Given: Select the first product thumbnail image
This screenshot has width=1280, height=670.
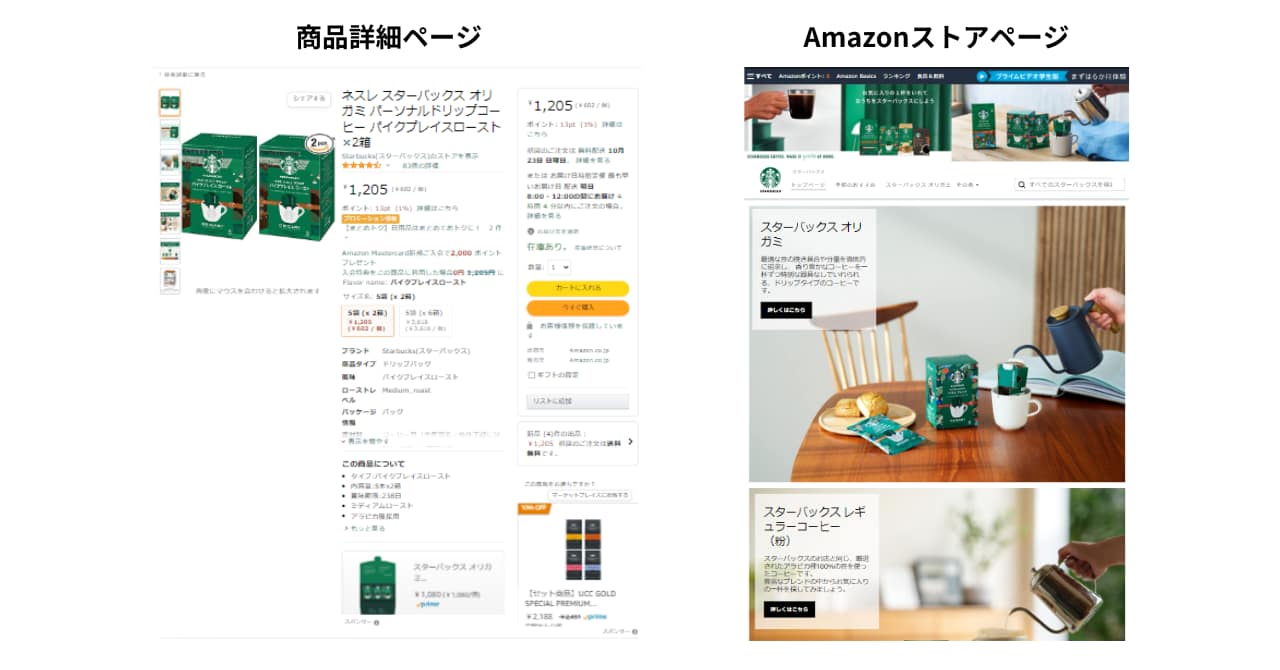Looking at the screenshot, I should click(170, 103).
